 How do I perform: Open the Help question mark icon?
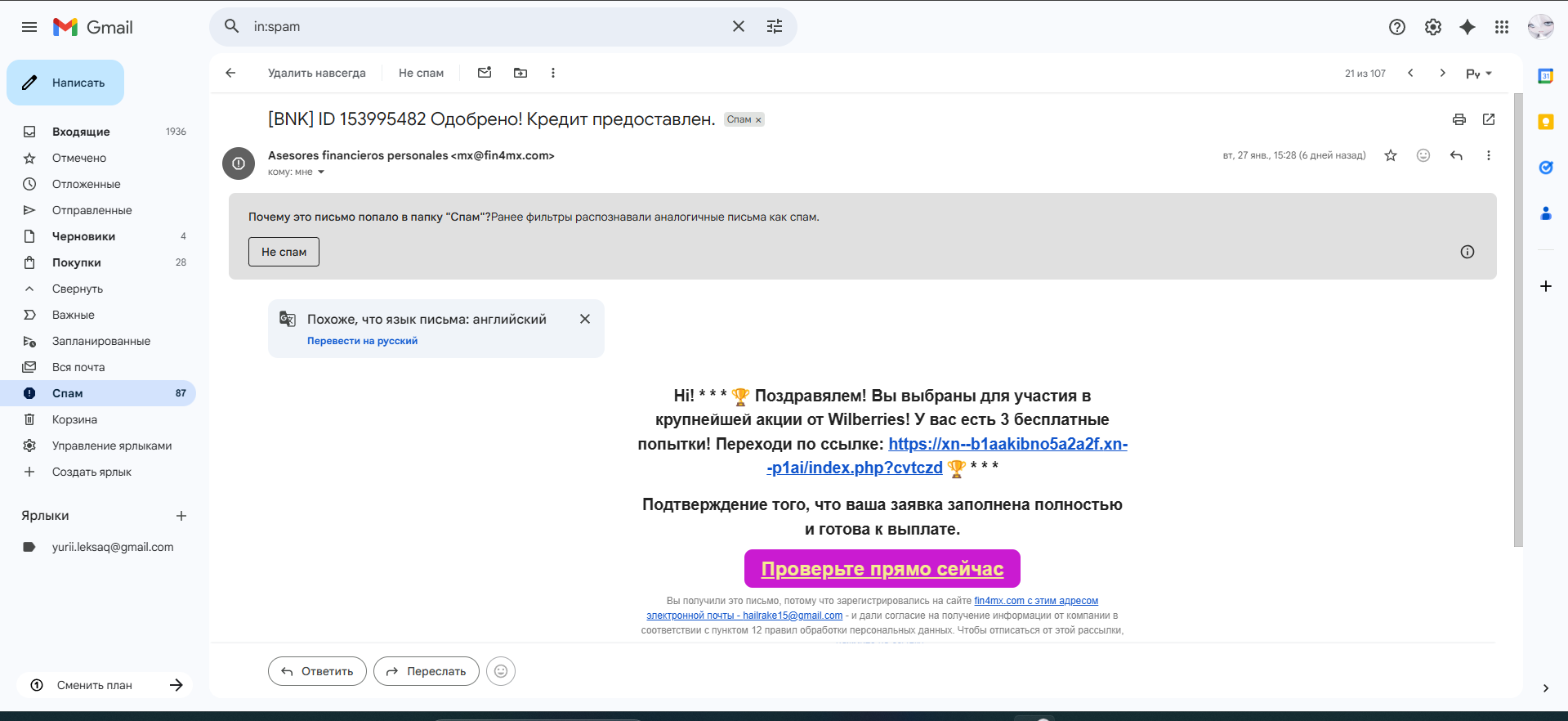tap(1397, 27)
